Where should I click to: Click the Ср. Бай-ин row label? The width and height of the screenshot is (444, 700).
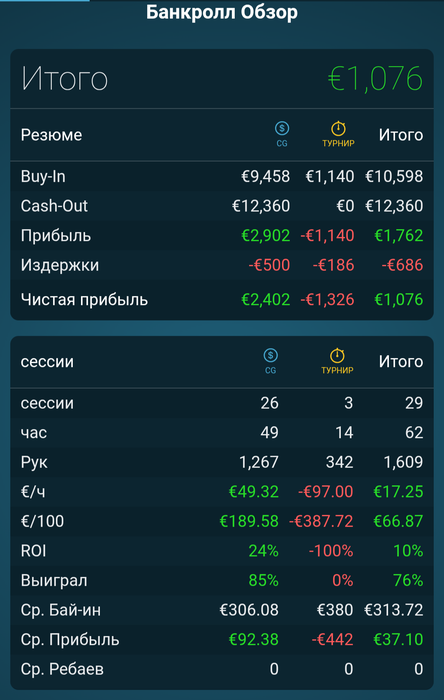coord(61,610)
